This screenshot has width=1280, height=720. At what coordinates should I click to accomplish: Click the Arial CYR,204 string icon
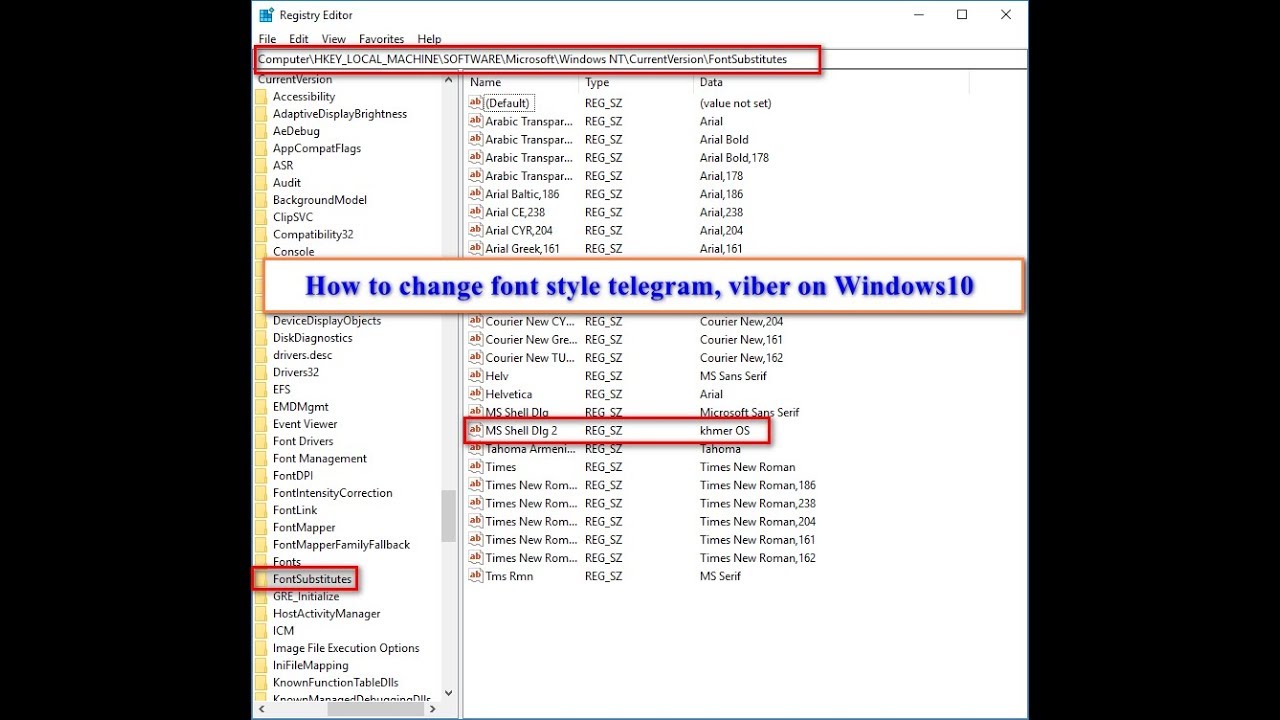[476, 230]
